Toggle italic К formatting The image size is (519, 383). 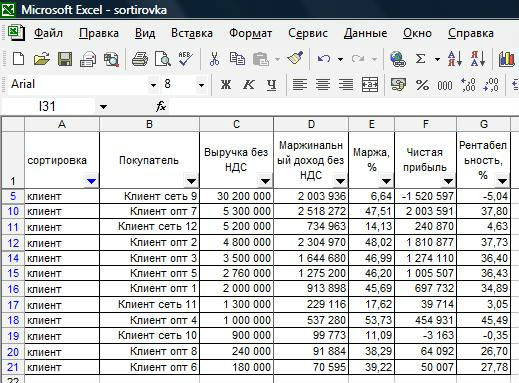point(248,85)
